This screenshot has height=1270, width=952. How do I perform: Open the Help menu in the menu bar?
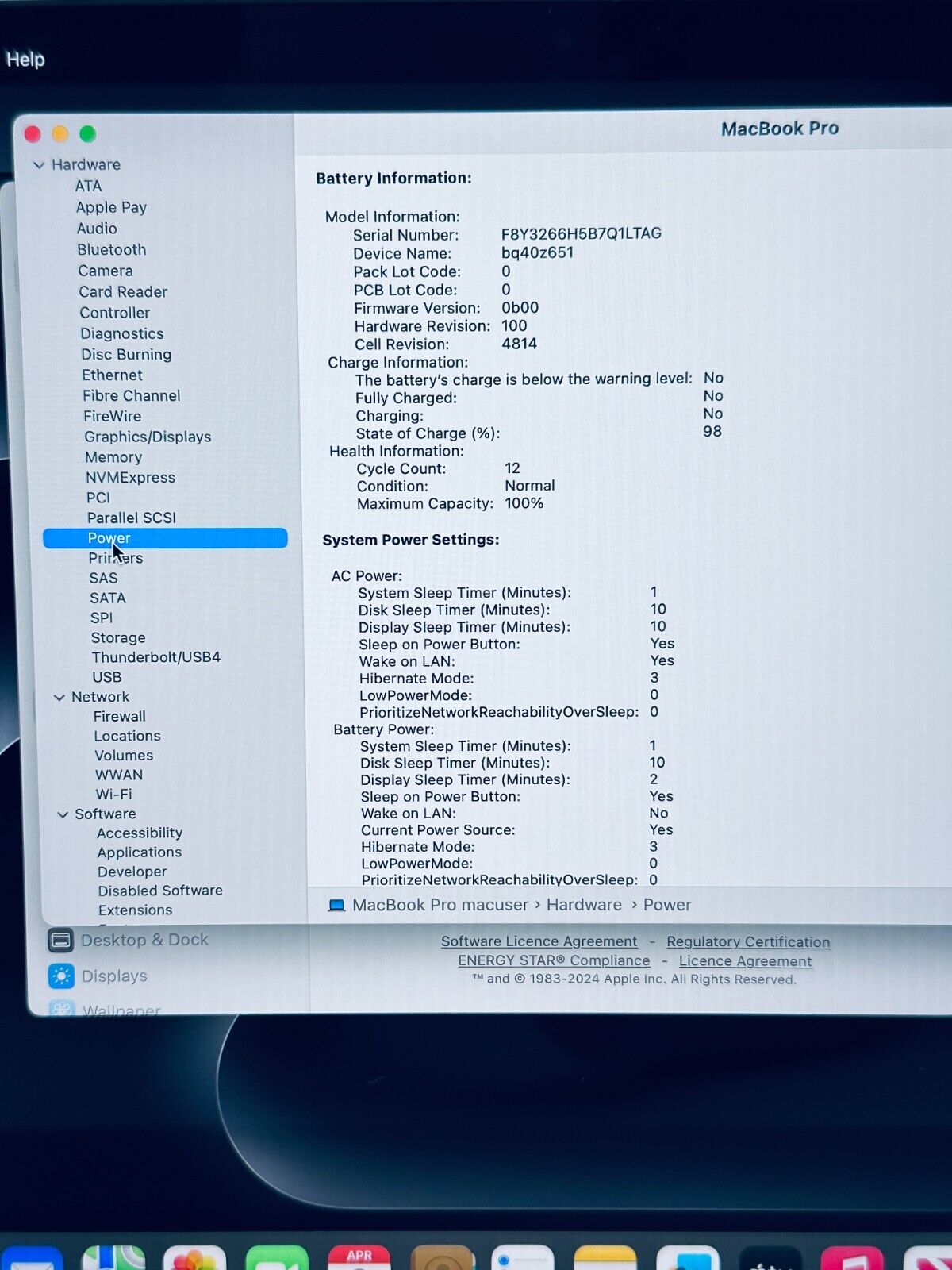(x=25, y=60)
